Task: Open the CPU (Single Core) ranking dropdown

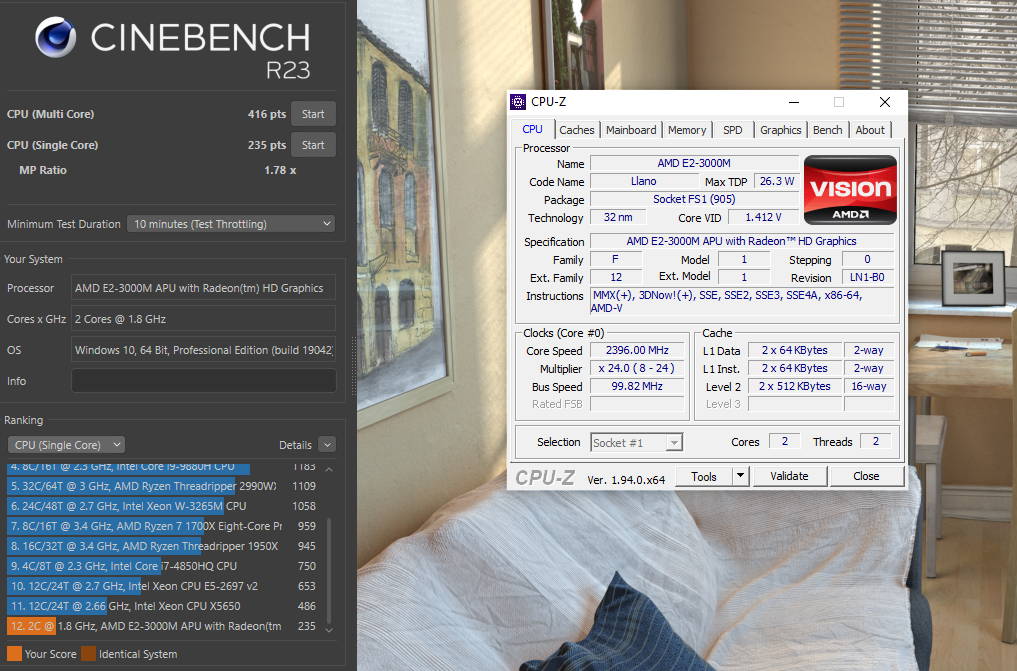Action: click(66, 445)
